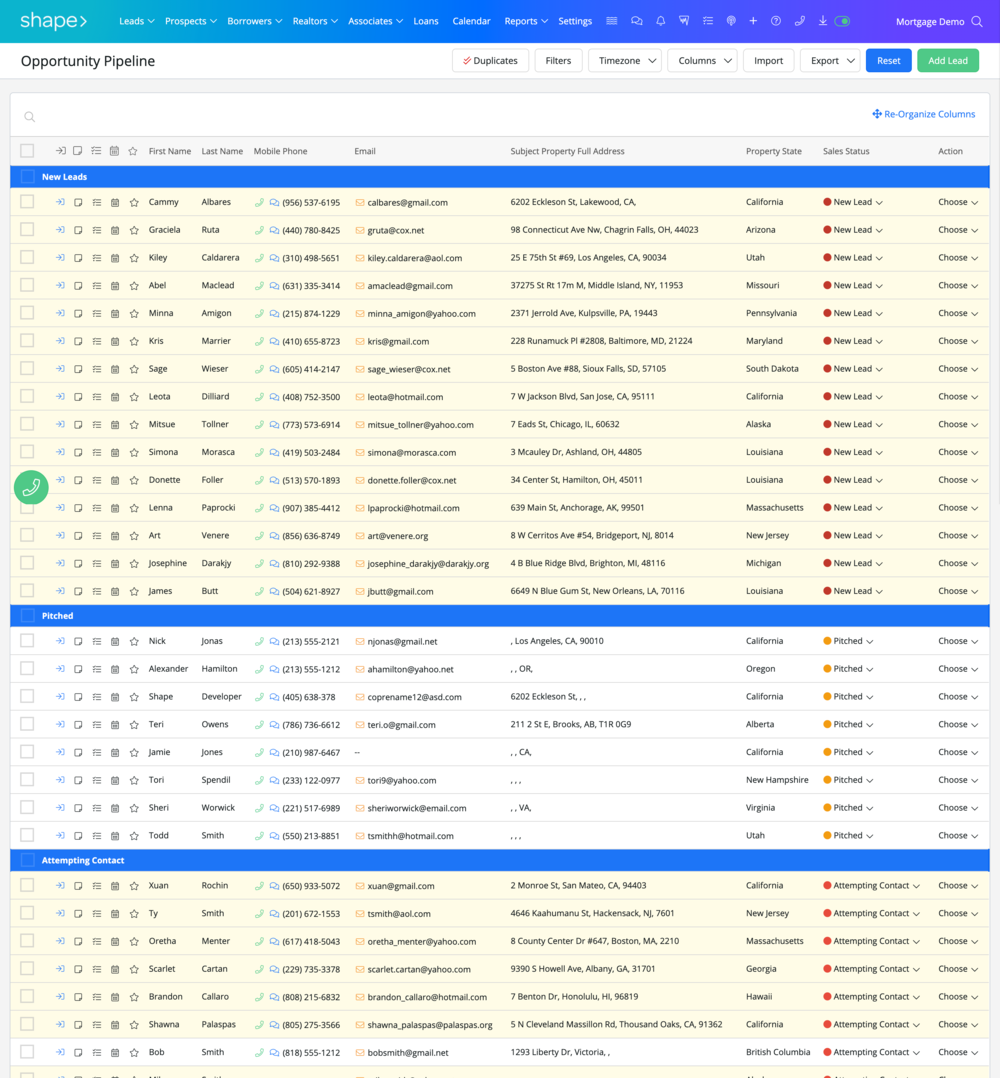Toggle the green switch in top bar
Viewport: 1000px width, 1078px height.
pos(842,21)
